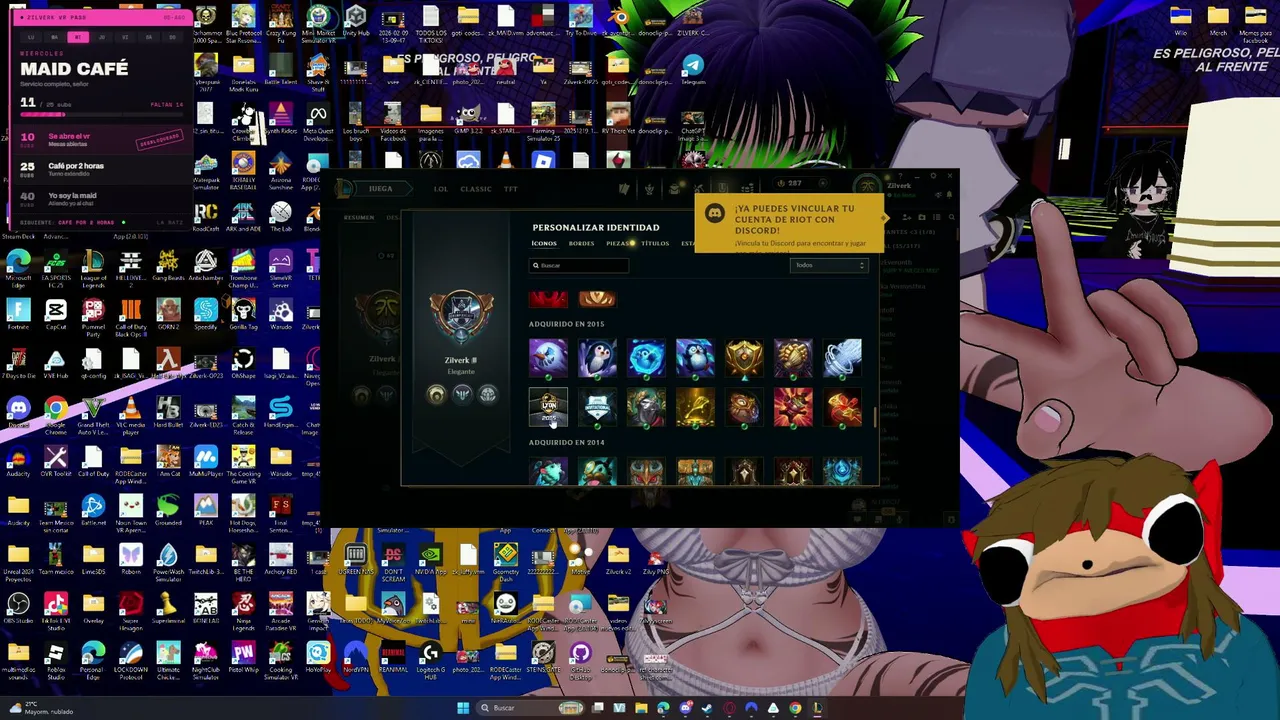Go to the Piezas tab

(618, 243)
